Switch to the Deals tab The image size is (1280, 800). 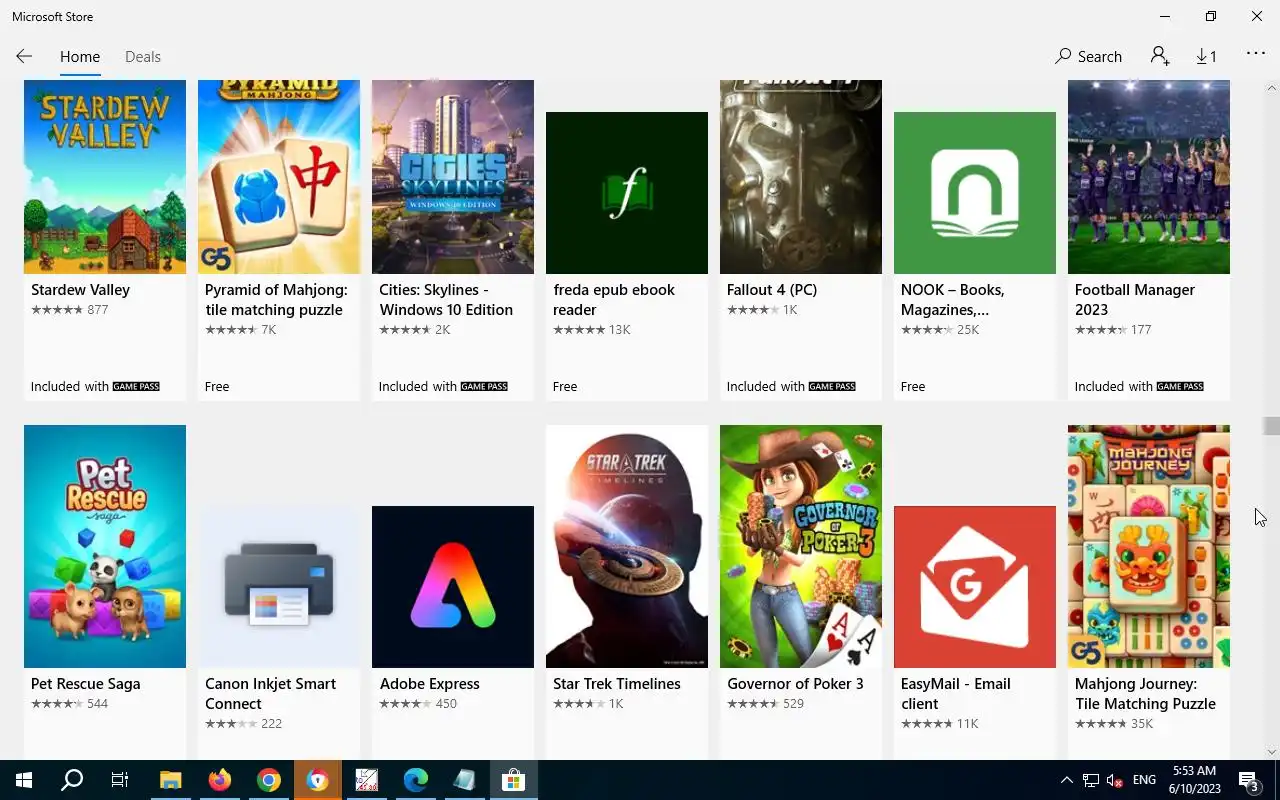143,57
